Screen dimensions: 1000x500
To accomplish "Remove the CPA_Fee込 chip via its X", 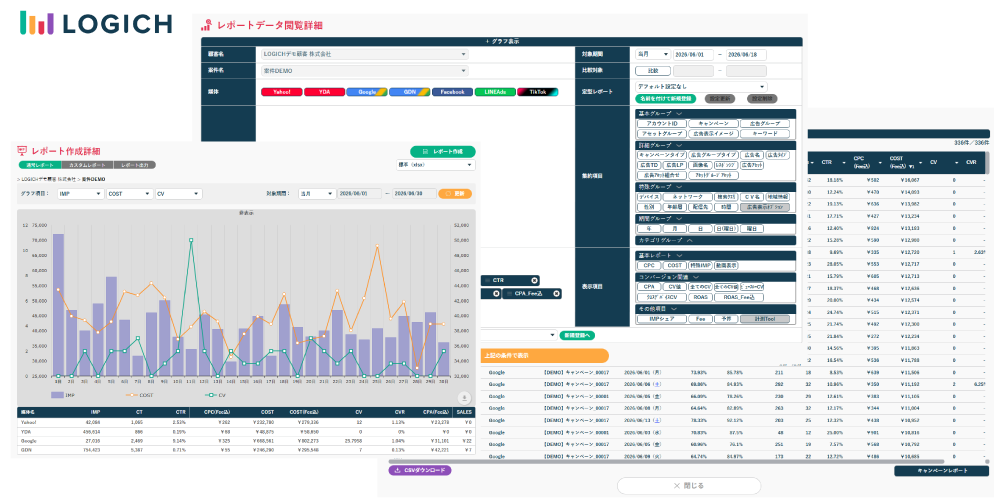I will click(556, 293).
